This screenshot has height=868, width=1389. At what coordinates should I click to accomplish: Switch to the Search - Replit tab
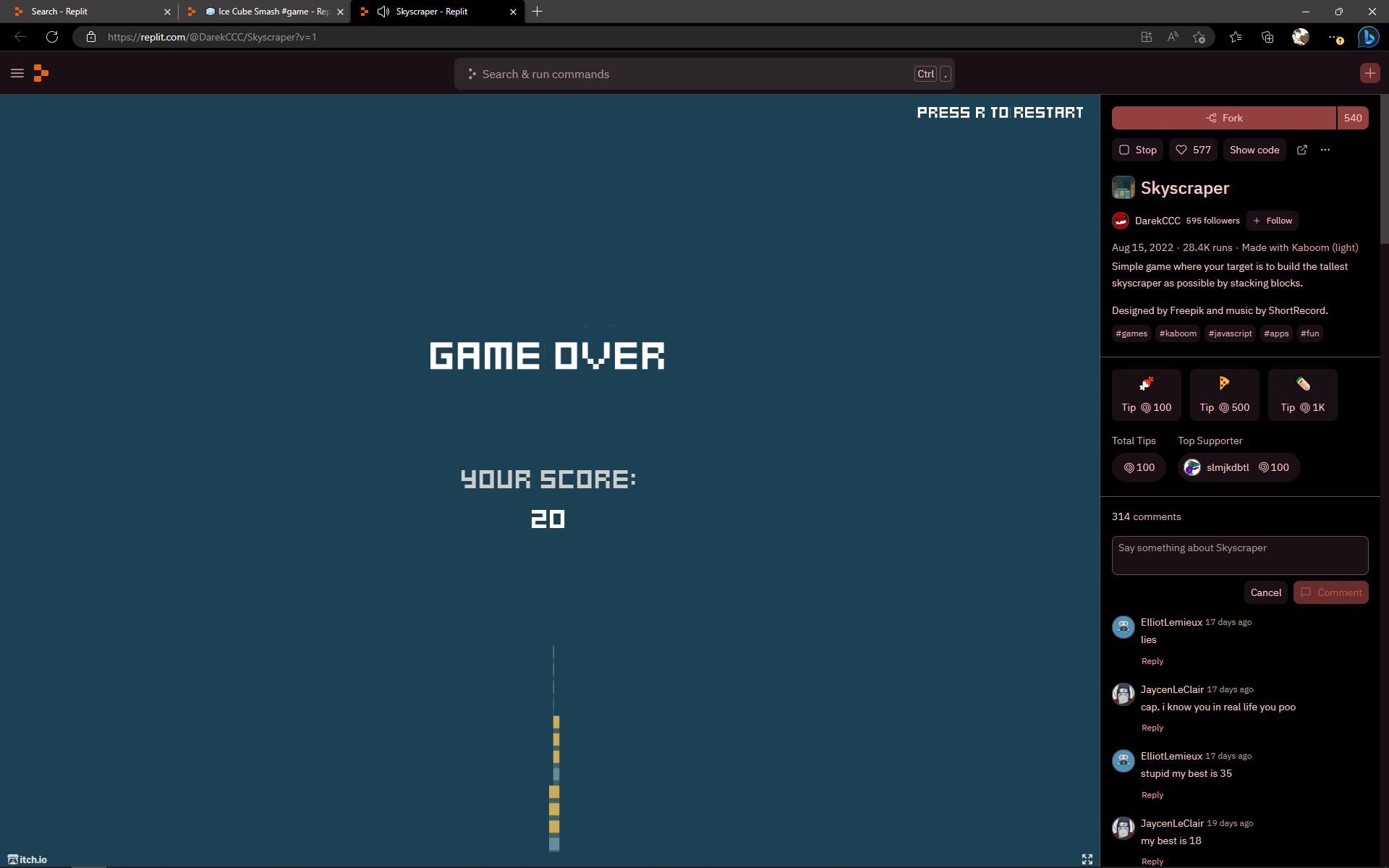coord(87,12)
